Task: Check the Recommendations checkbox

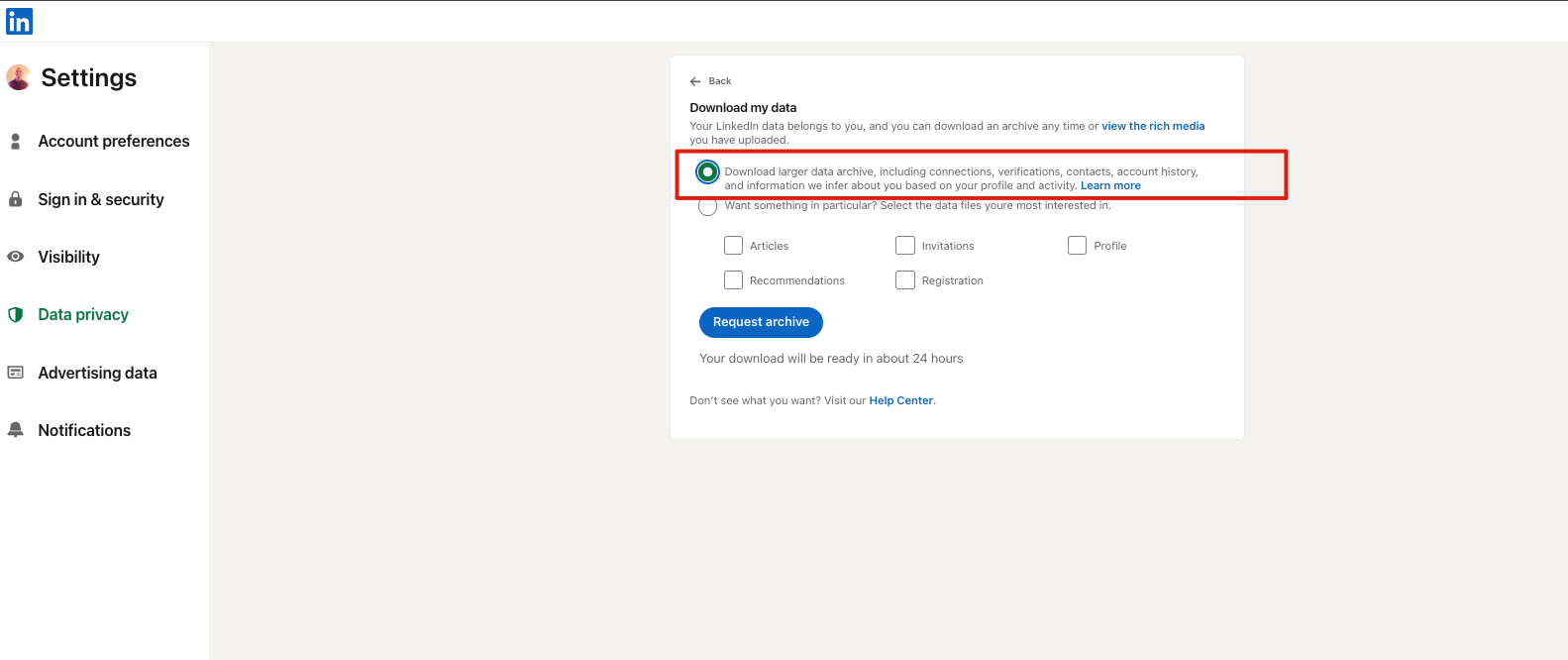Action: [733, 280]
